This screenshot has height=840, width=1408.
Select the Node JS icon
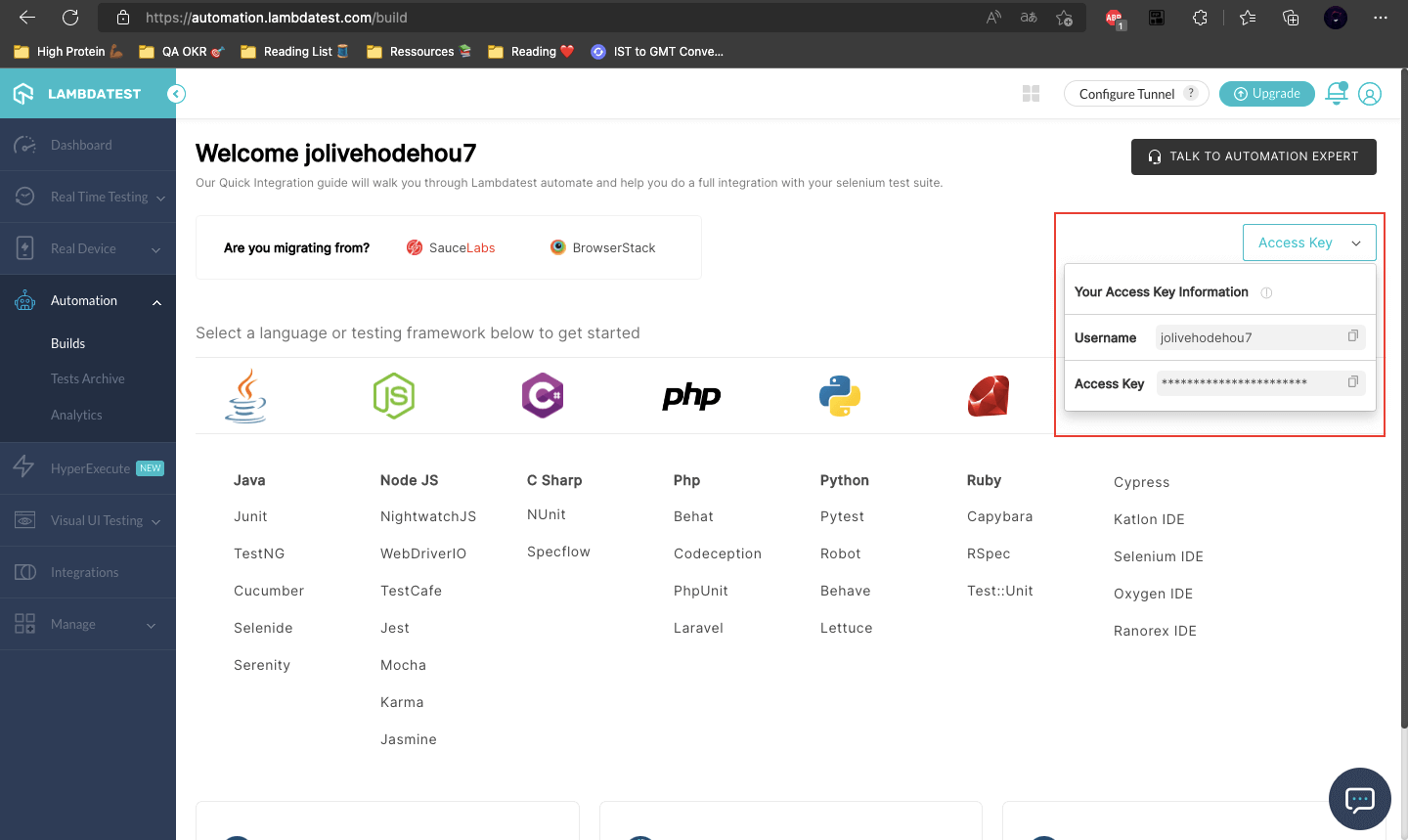394,395
